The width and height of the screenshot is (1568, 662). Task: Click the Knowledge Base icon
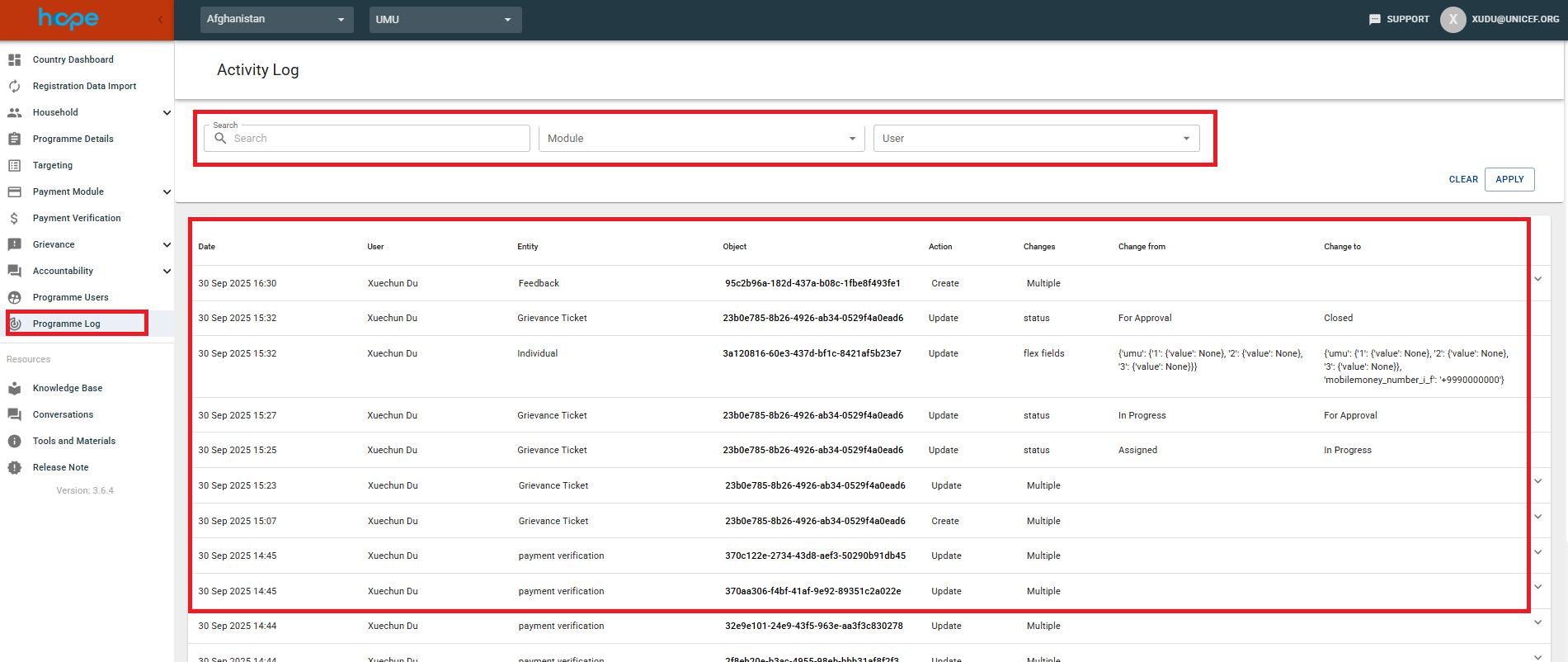coord(14,388)
